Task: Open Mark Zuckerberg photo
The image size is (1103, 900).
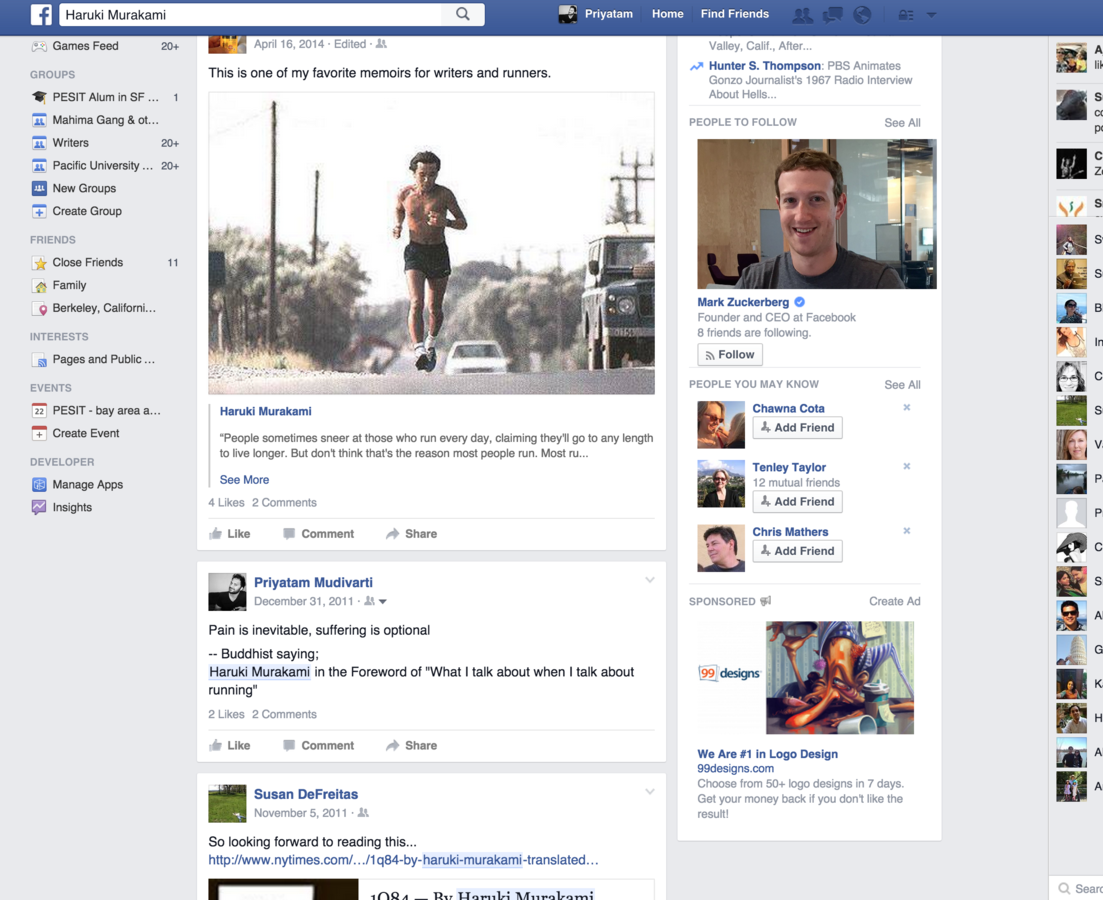Action: [817, 214]
